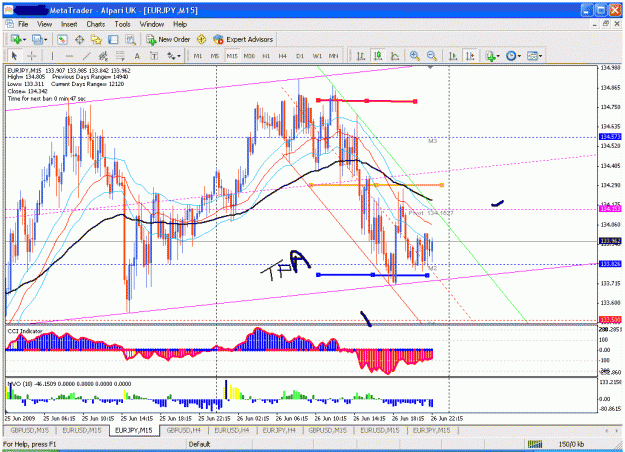Switch to the EURJPY,H4 chart tab
The height and width of the screenshot is (452, 625).
[x=279, y=430]
